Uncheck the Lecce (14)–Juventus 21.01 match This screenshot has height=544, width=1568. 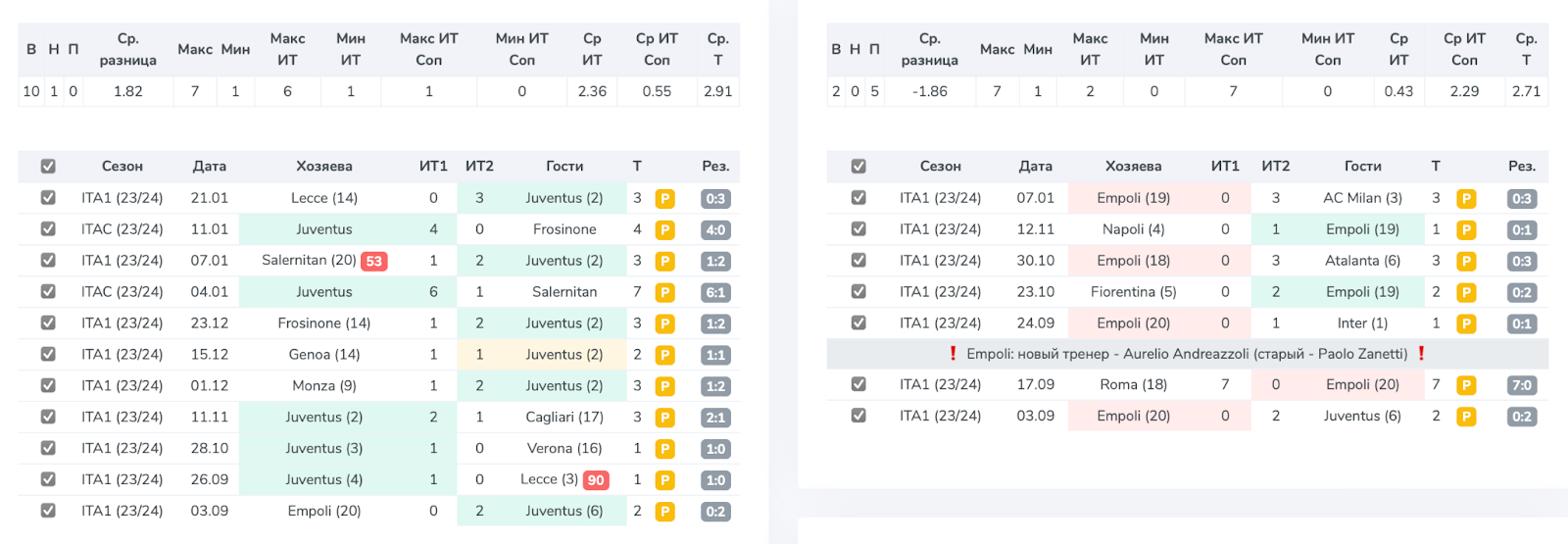pos(48,198)
